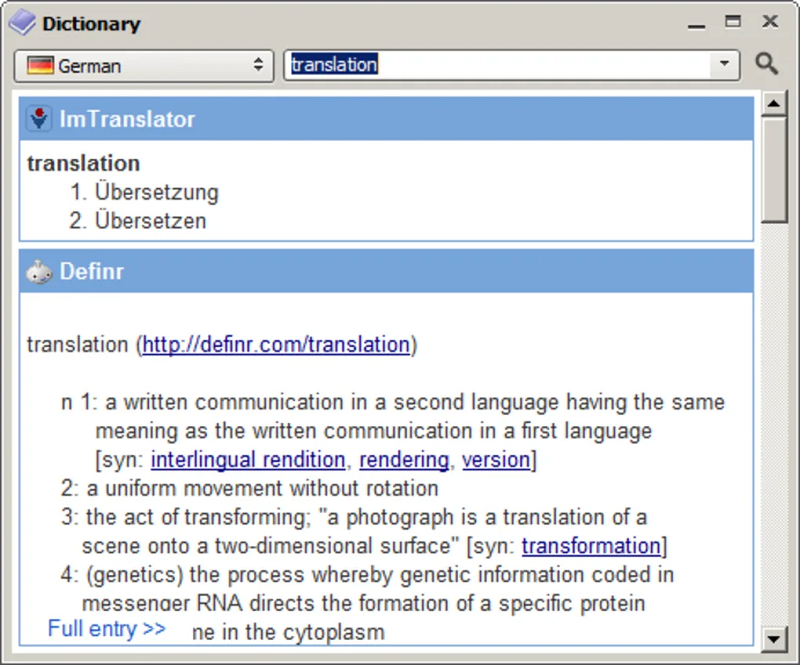Click the Dictionary book icon in title bar
The width and height of the screenshot is (800, 665).
(22, 22)
